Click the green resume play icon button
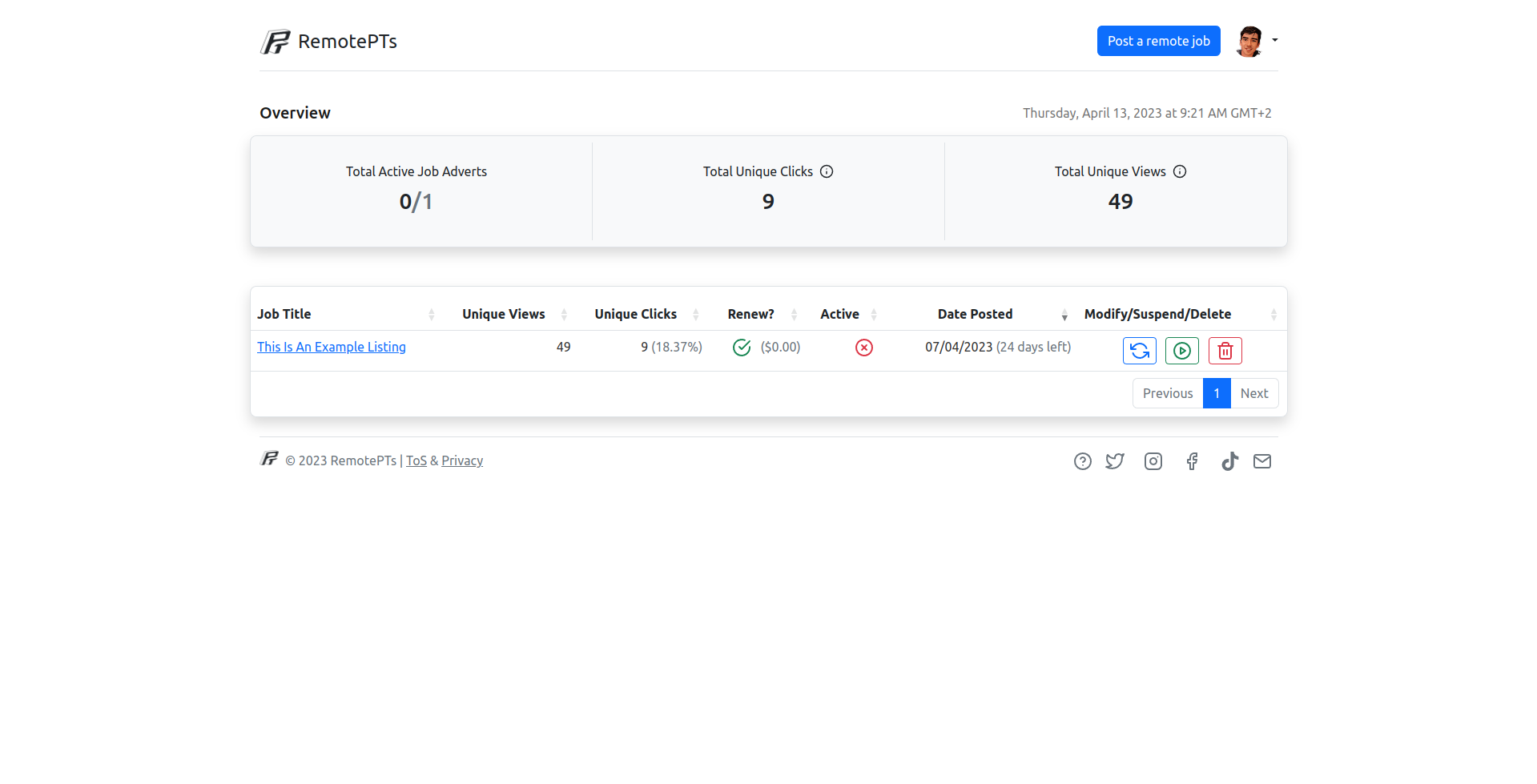This screenshot has width=1537, height=784. (1182, 351)
